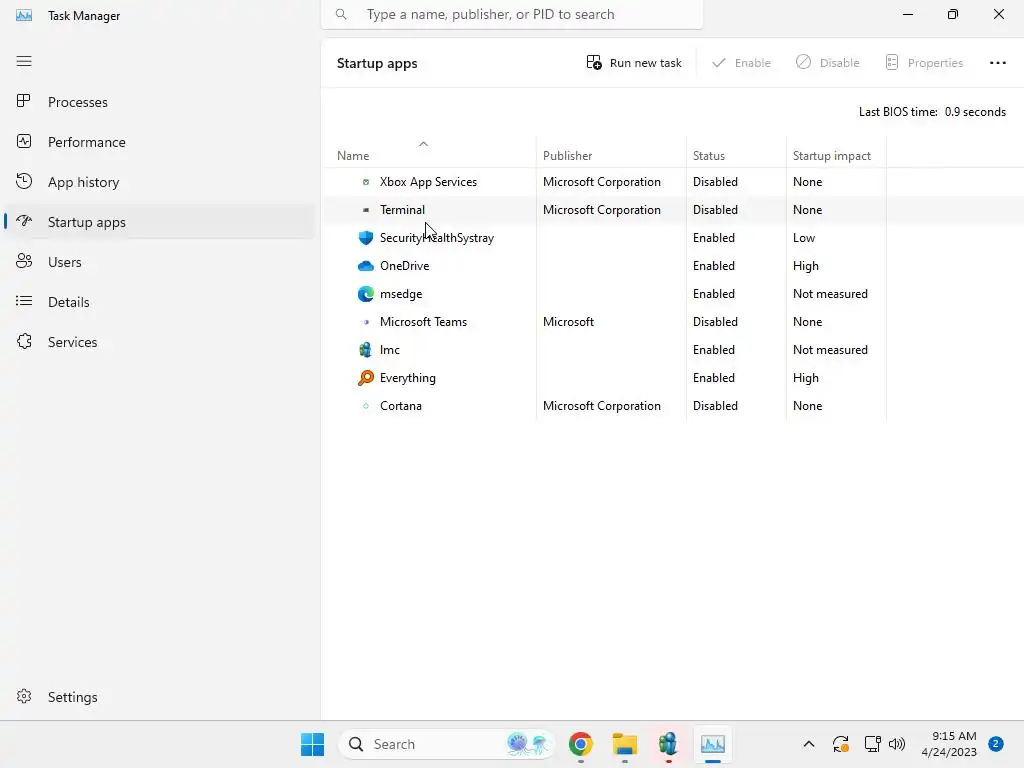Click the lmc app icon in list
The height and width of the screenshot is (768, 1024).
click(366, 349)
